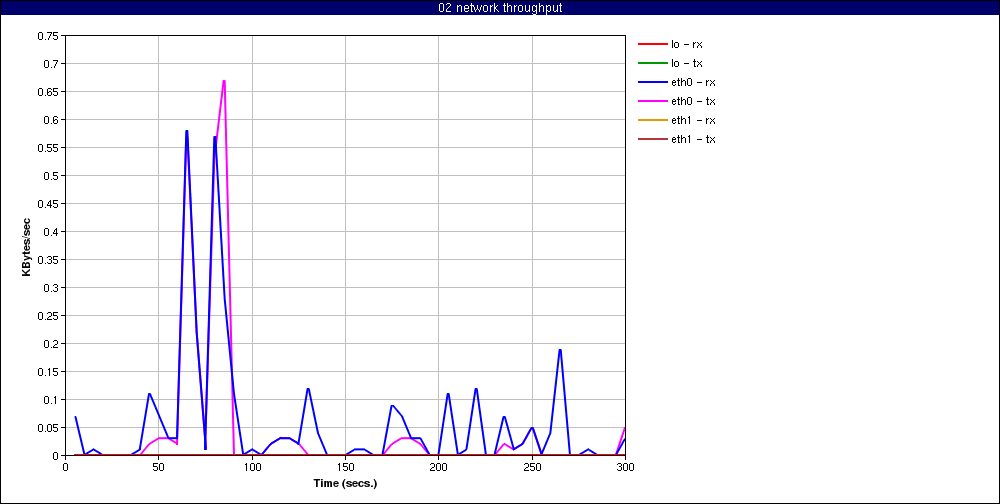The height and width of the screenshot is (504, 1000).
Task: Click the 0.45 y-axis tick label
Action: click(x=49, y=204)
